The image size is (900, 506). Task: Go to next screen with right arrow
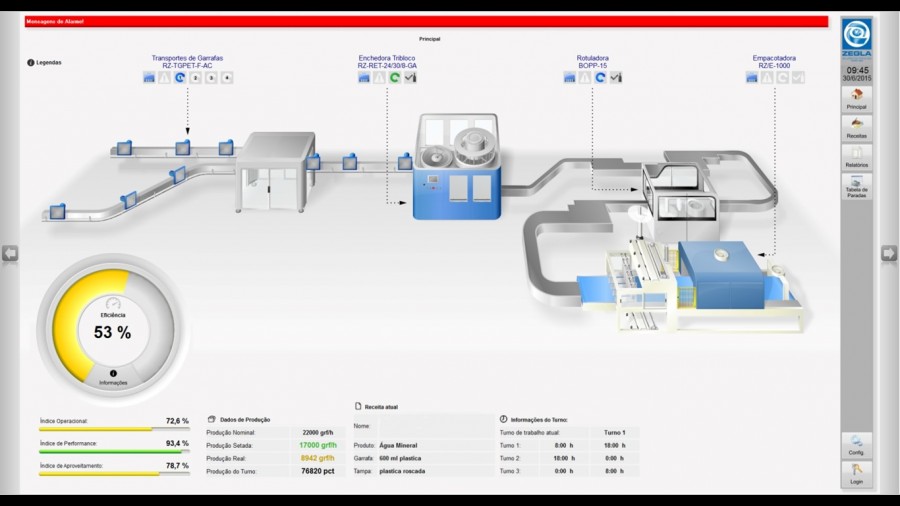click(x=889, y=253)
